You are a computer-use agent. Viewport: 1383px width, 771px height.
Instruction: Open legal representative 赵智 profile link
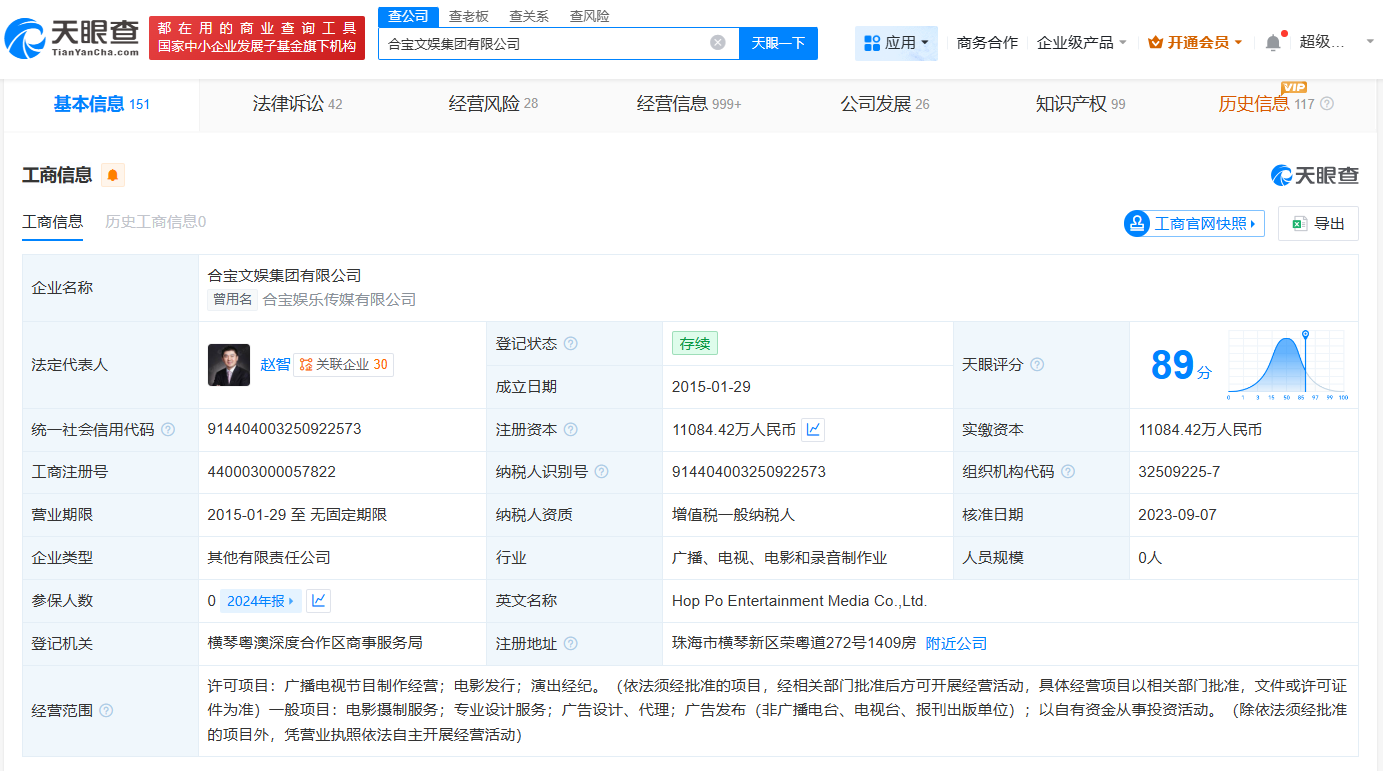(277, 364)
